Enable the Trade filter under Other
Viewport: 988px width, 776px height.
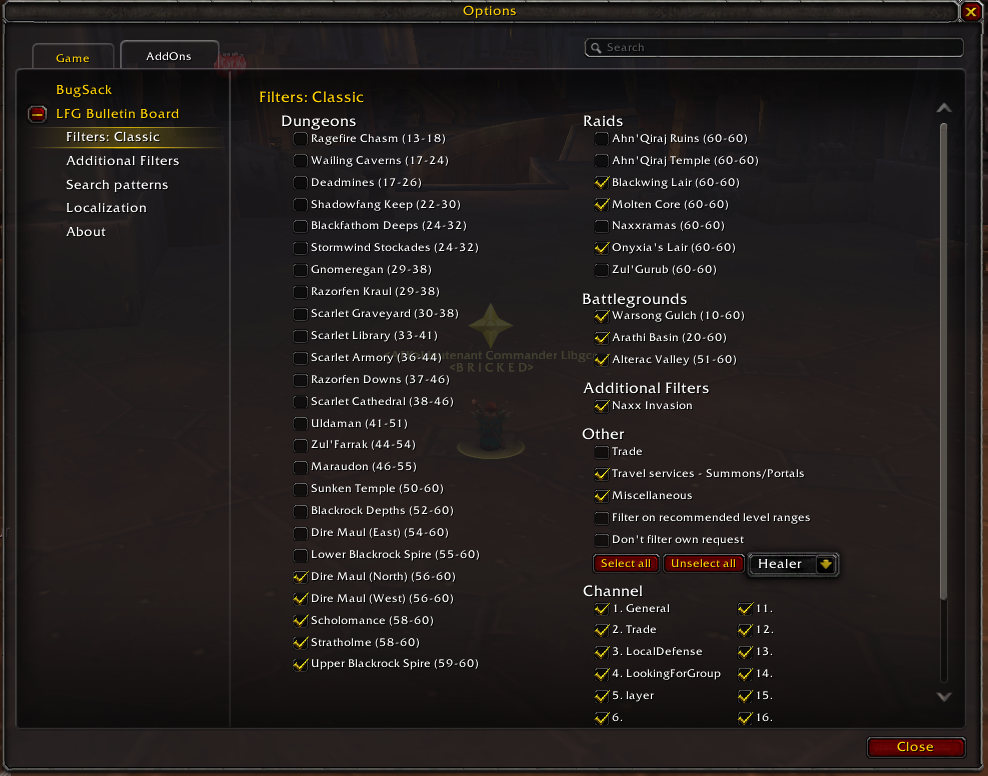coord(602,452)
